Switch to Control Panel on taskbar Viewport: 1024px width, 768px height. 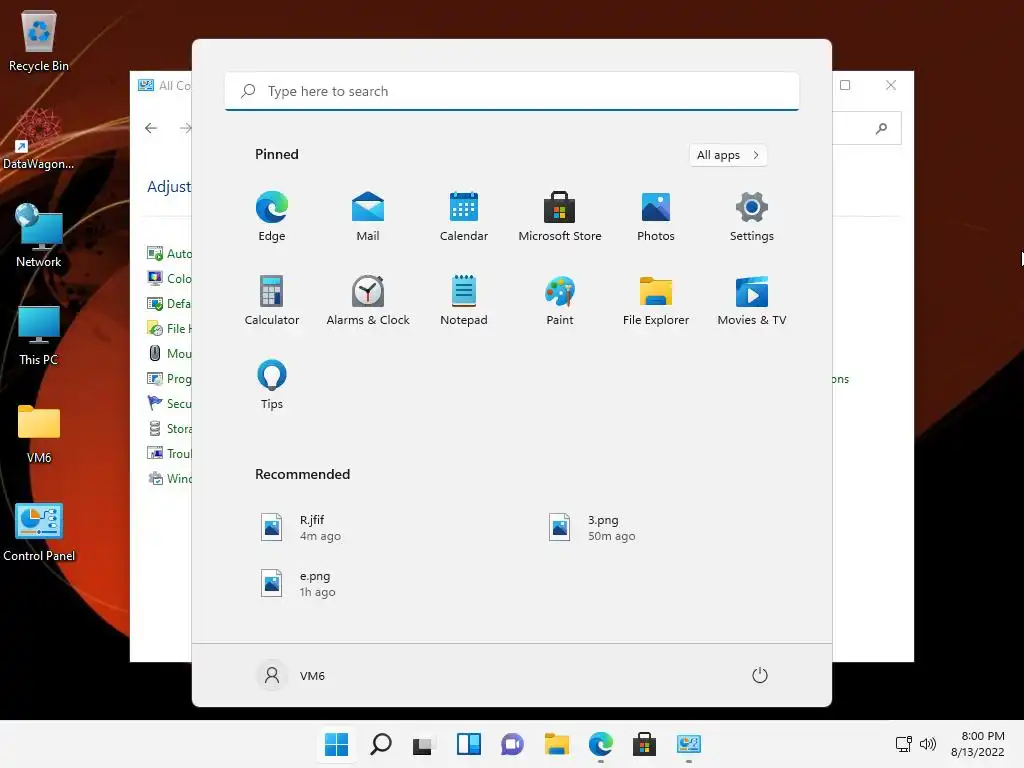click(688, 744)
